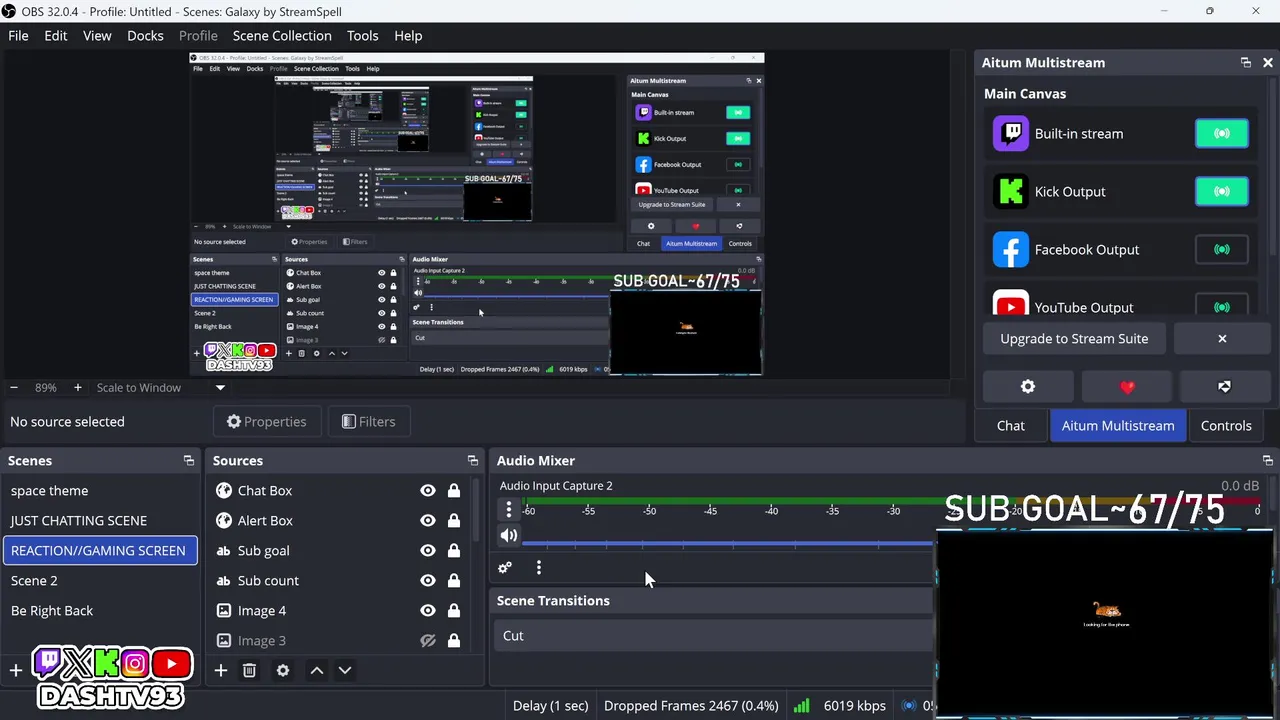Select the Be Right Back scene
The width and height of the screenshot is (1280, 720).
pyautogui.click(x=100, y=610)
